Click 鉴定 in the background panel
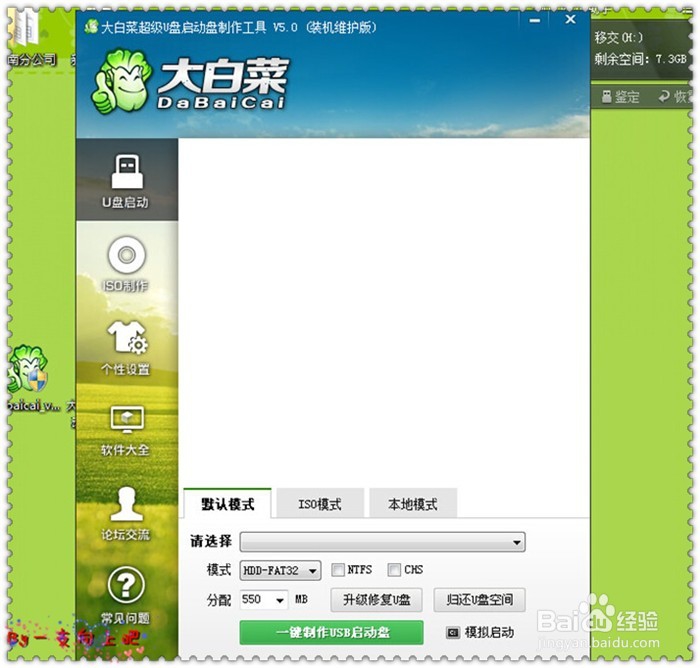The image size is (700, 668). [x=621, y=96]
